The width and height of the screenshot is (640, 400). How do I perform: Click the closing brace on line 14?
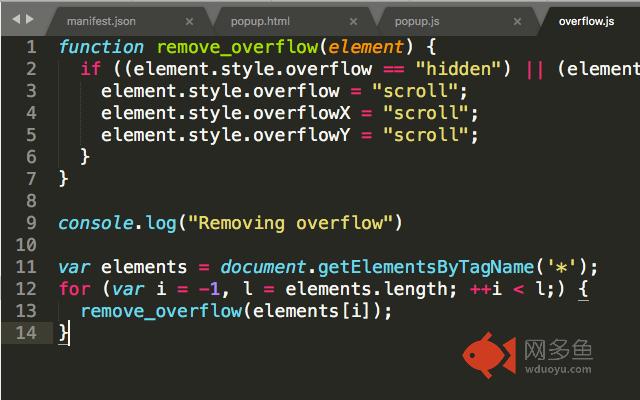click(x=64, y=333)
